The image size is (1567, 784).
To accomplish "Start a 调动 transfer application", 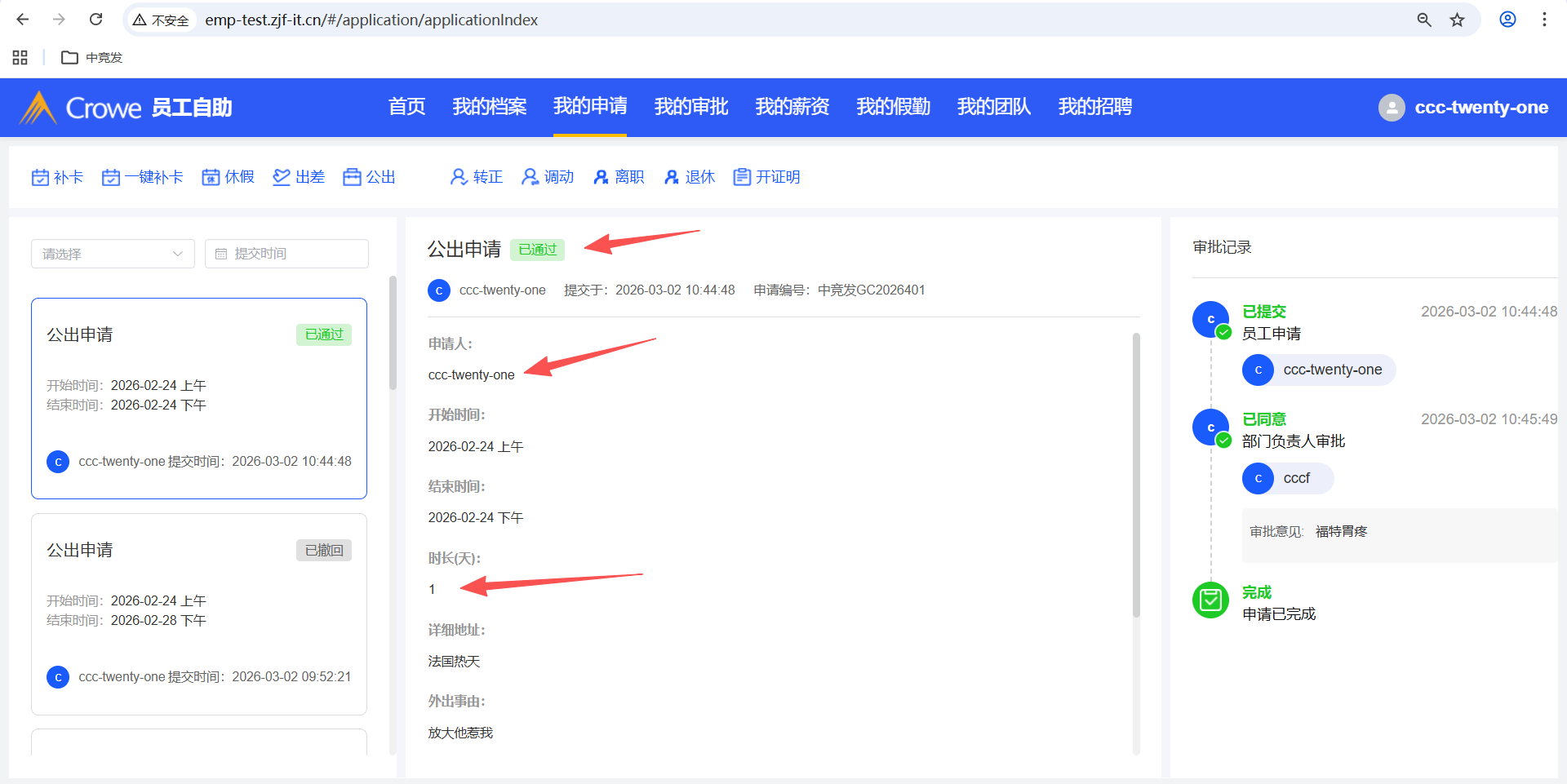I will [x=548, y=177].
